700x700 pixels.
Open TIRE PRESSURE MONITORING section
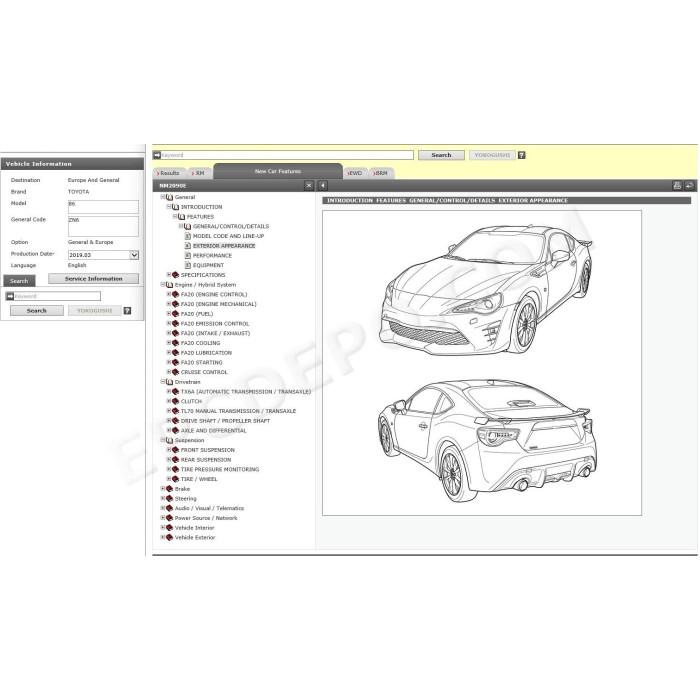coord(220,469)
